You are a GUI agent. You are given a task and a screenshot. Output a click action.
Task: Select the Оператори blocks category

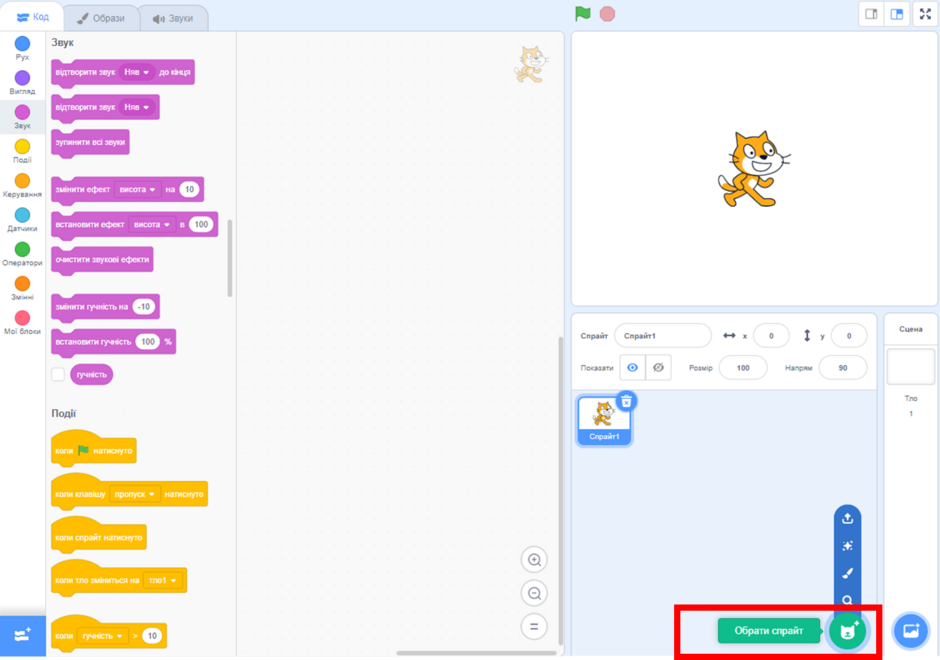click(x=22, y=253)
